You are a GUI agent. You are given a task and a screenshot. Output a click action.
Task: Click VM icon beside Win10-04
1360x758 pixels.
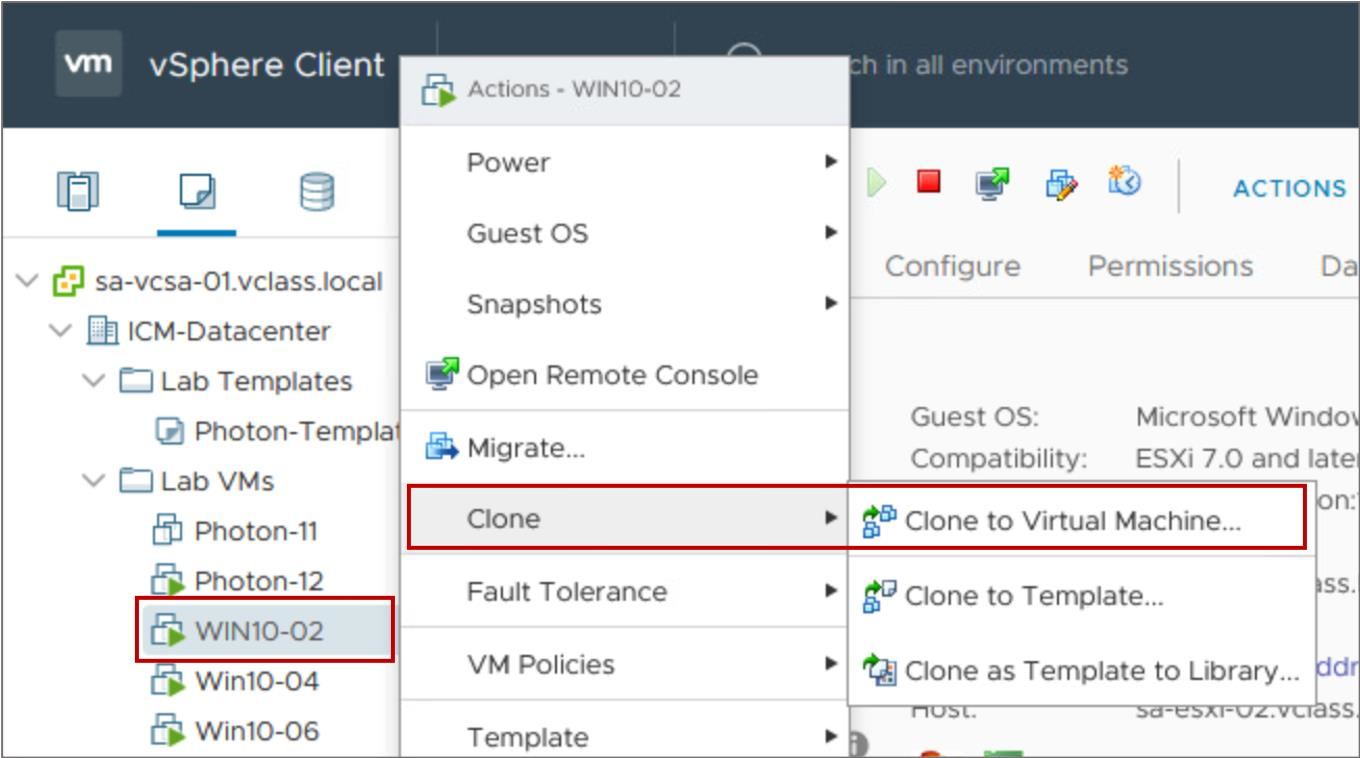tap(168, 681)
